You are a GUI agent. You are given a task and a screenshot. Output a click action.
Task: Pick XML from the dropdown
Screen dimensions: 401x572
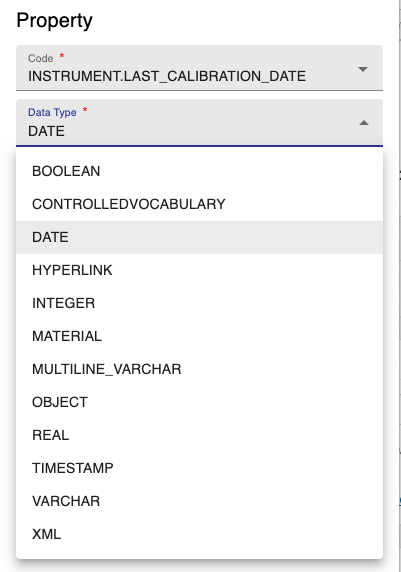(199, 534)
